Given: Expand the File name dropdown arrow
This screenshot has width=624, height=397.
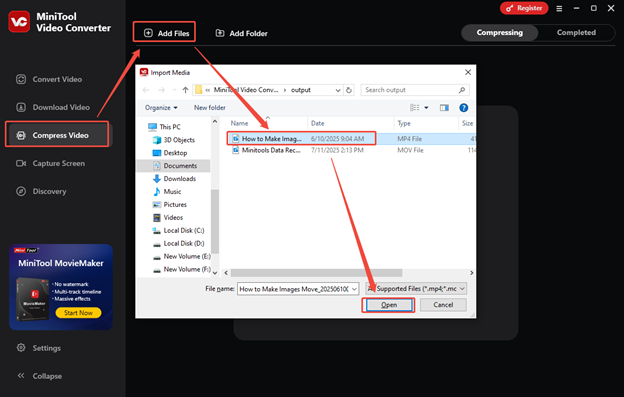Looking at the screenshot, I should [354, 289].
